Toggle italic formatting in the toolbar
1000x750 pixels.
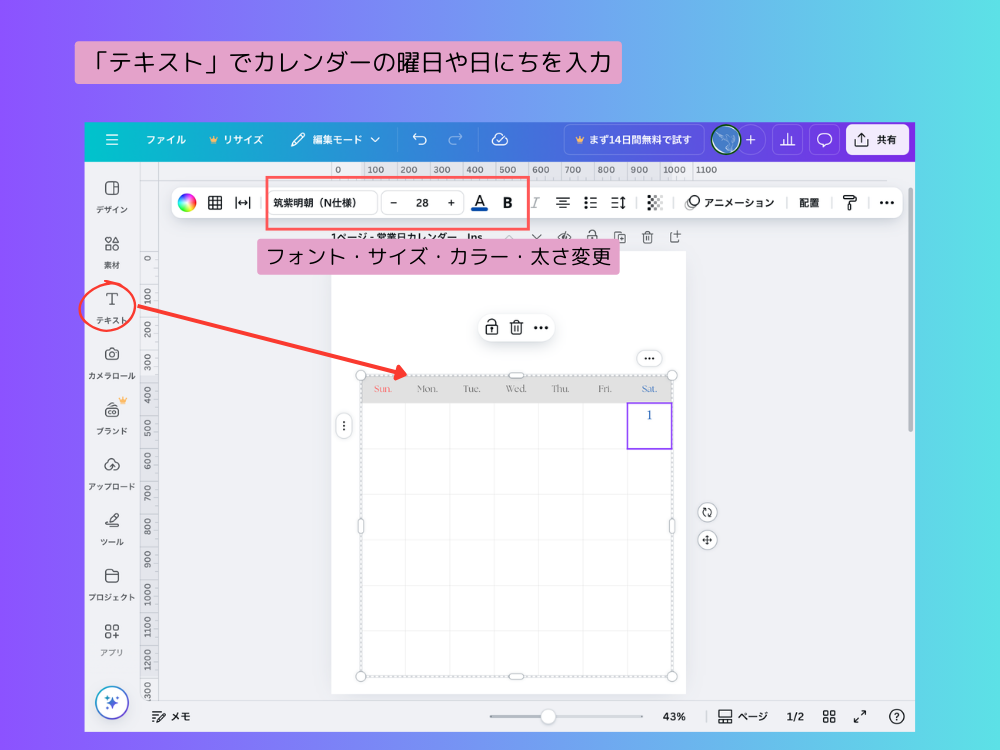pos(535,202)
